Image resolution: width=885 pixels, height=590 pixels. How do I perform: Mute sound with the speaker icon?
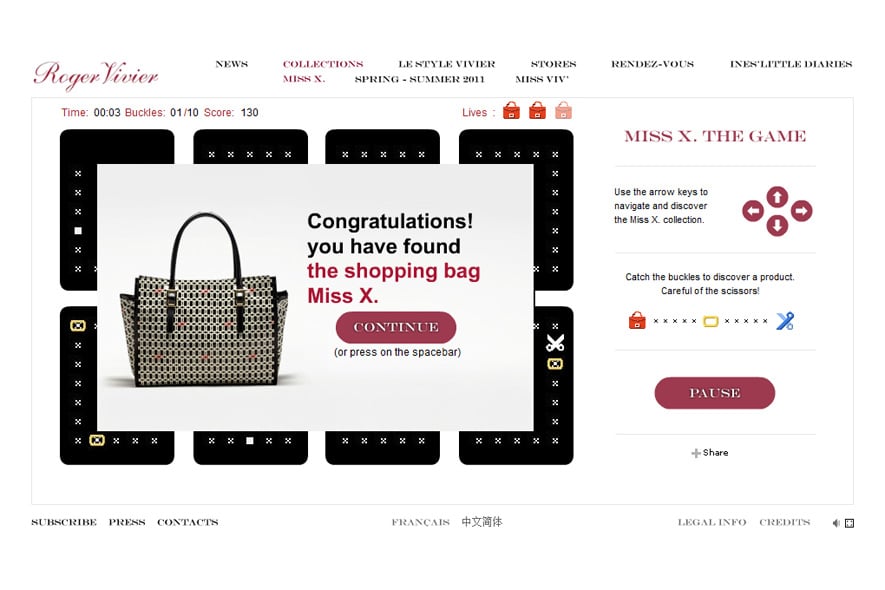click(836, 523)
